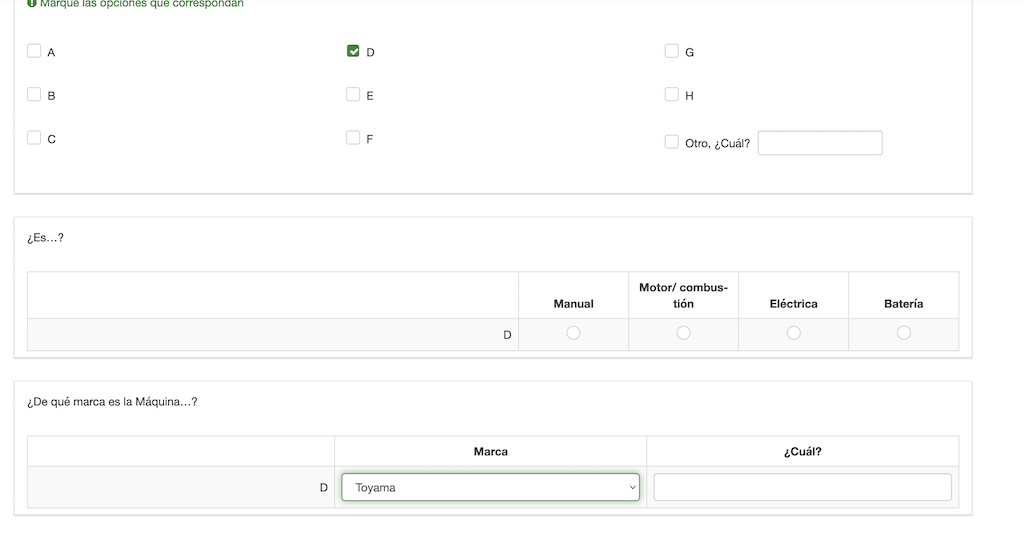Select the Eléctrica radio button for D
This screenshot has width=1024, height=537.
pyautogui.click(x=793, y=333)
